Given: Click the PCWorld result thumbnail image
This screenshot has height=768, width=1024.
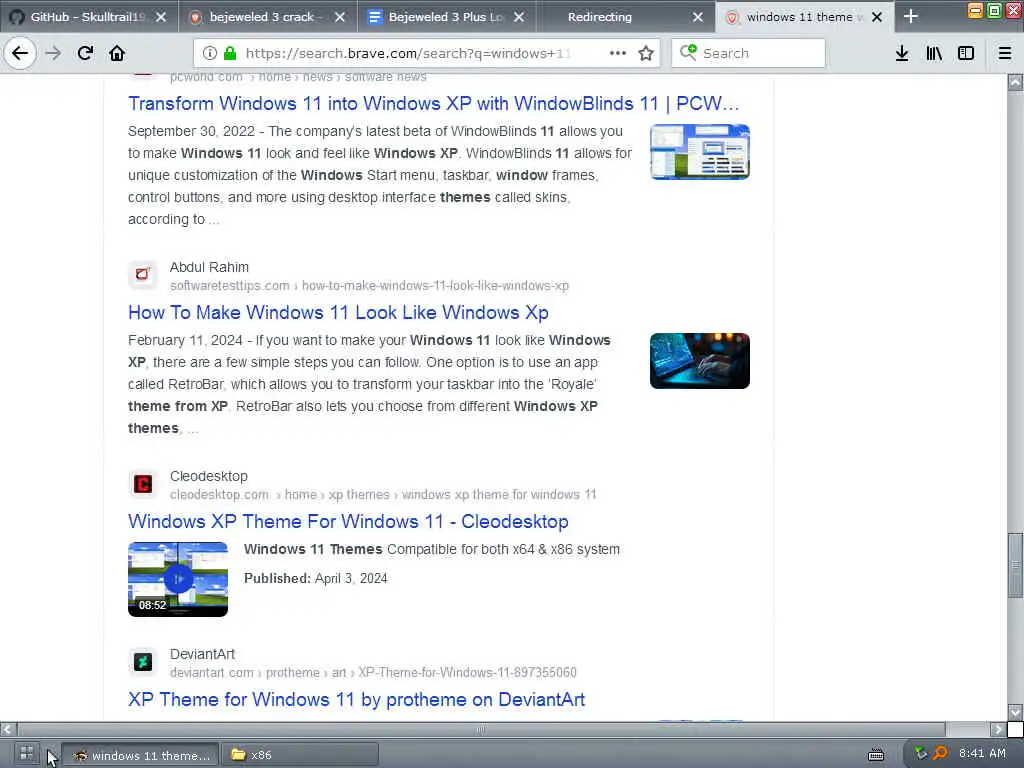Looking at the screenshot, I should 699,152.
